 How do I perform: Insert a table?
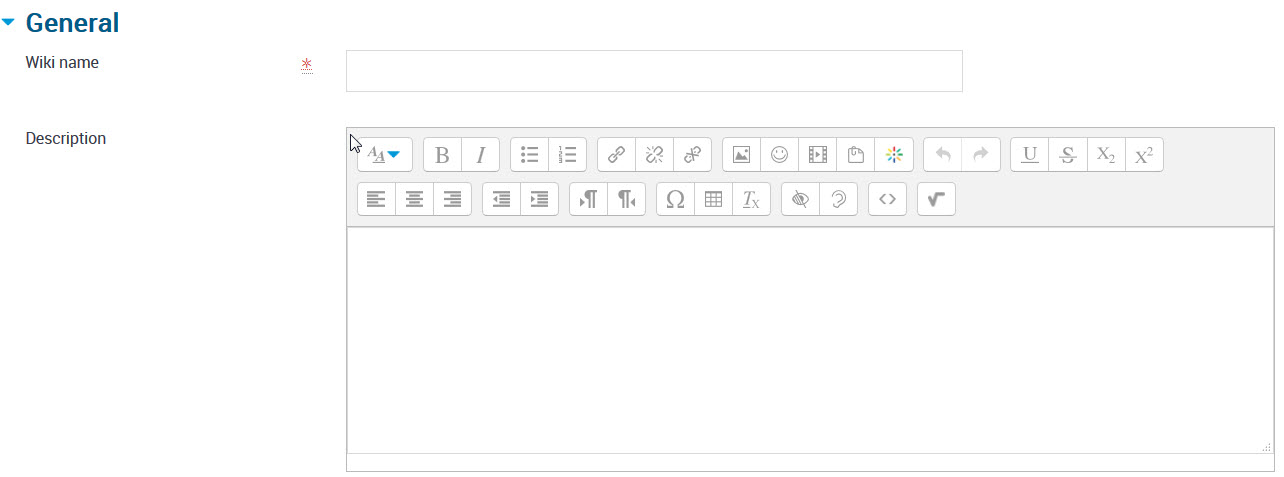point(713,199)
